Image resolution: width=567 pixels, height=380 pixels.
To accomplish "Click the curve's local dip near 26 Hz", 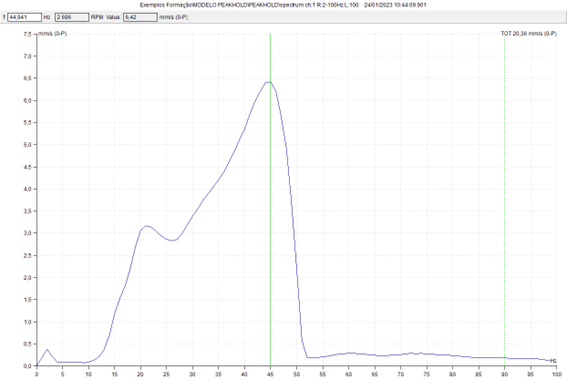I will tap(173, 240).
